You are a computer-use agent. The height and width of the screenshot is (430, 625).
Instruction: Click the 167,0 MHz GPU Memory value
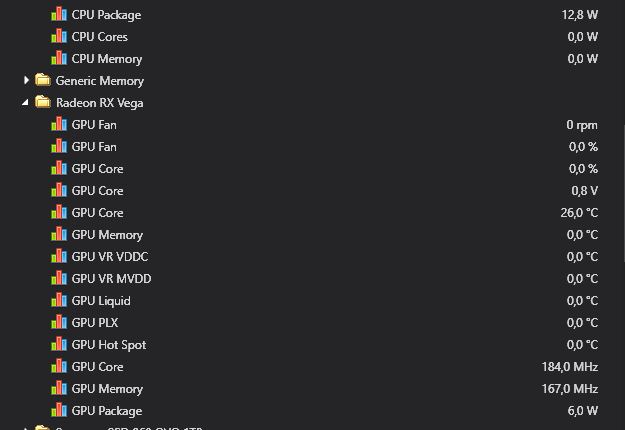click(570, 389)
